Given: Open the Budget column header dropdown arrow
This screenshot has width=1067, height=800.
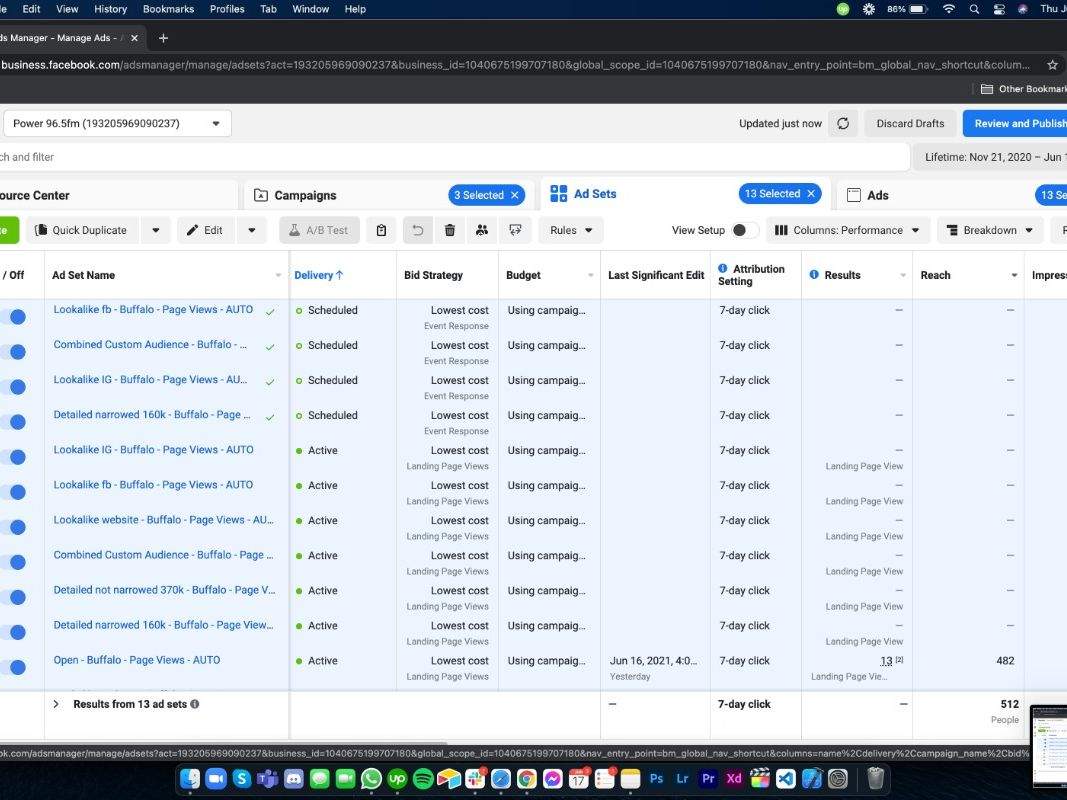Looking at the screenshot, I should 591,276.
